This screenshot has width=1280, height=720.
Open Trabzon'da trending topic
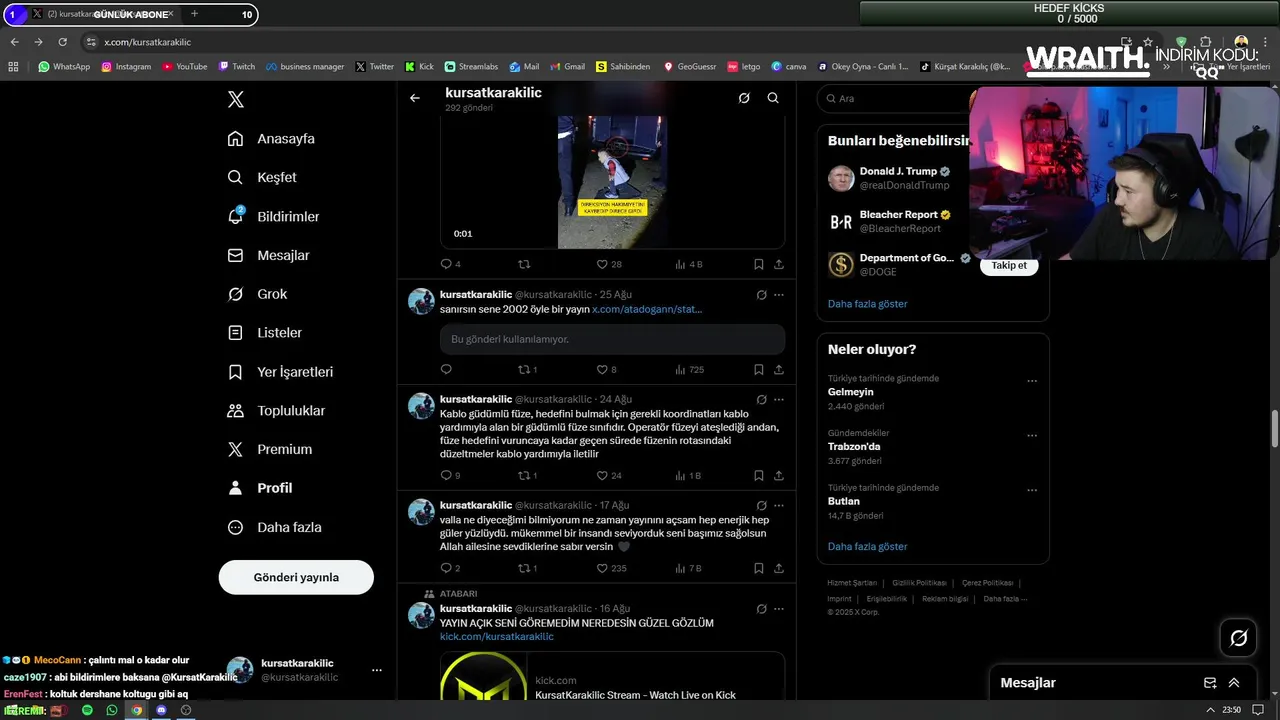[x=854, y=446]
